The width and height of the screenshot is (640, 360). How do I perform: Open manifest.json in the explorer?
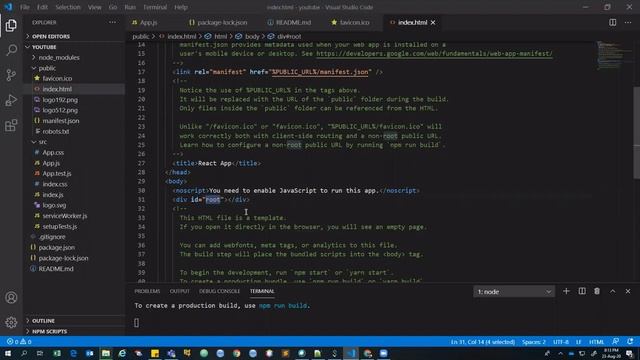[61, 121]
